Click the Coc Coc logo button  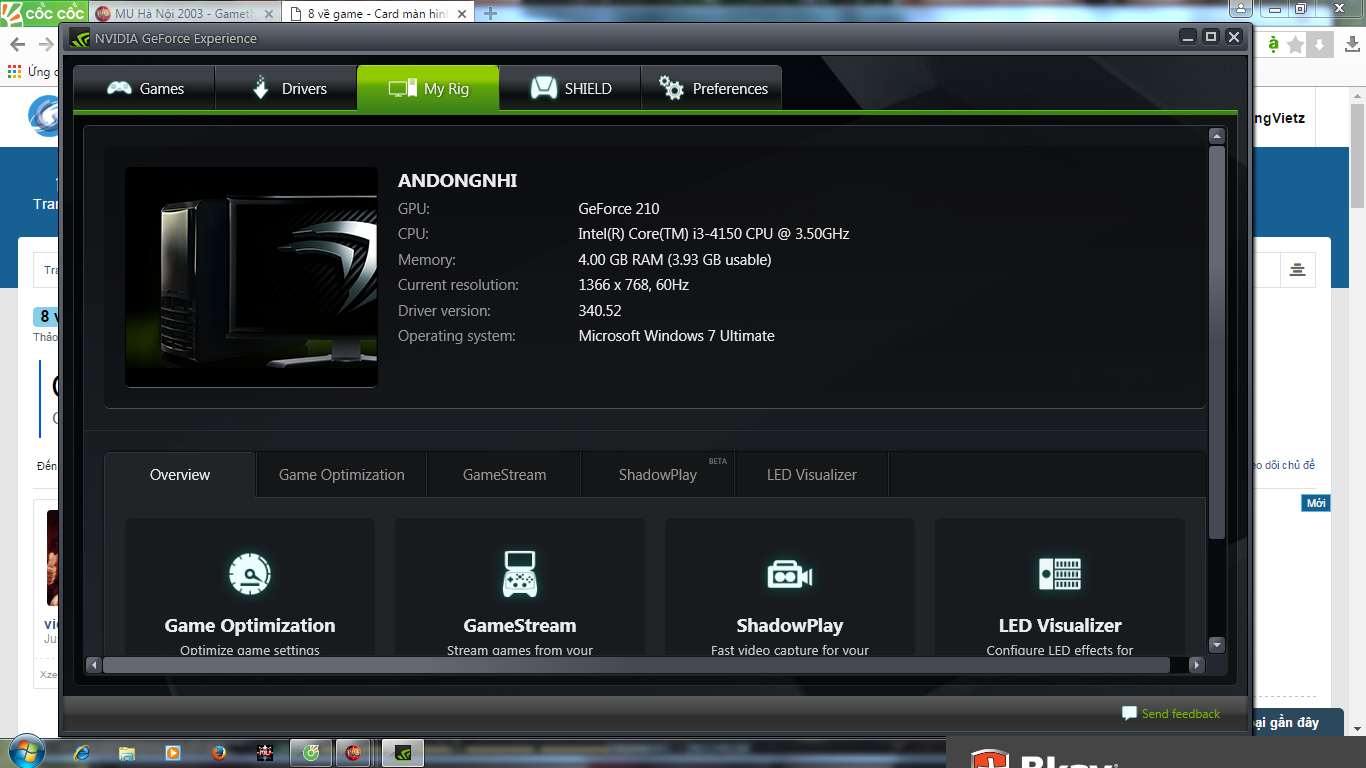coord(44,13)
